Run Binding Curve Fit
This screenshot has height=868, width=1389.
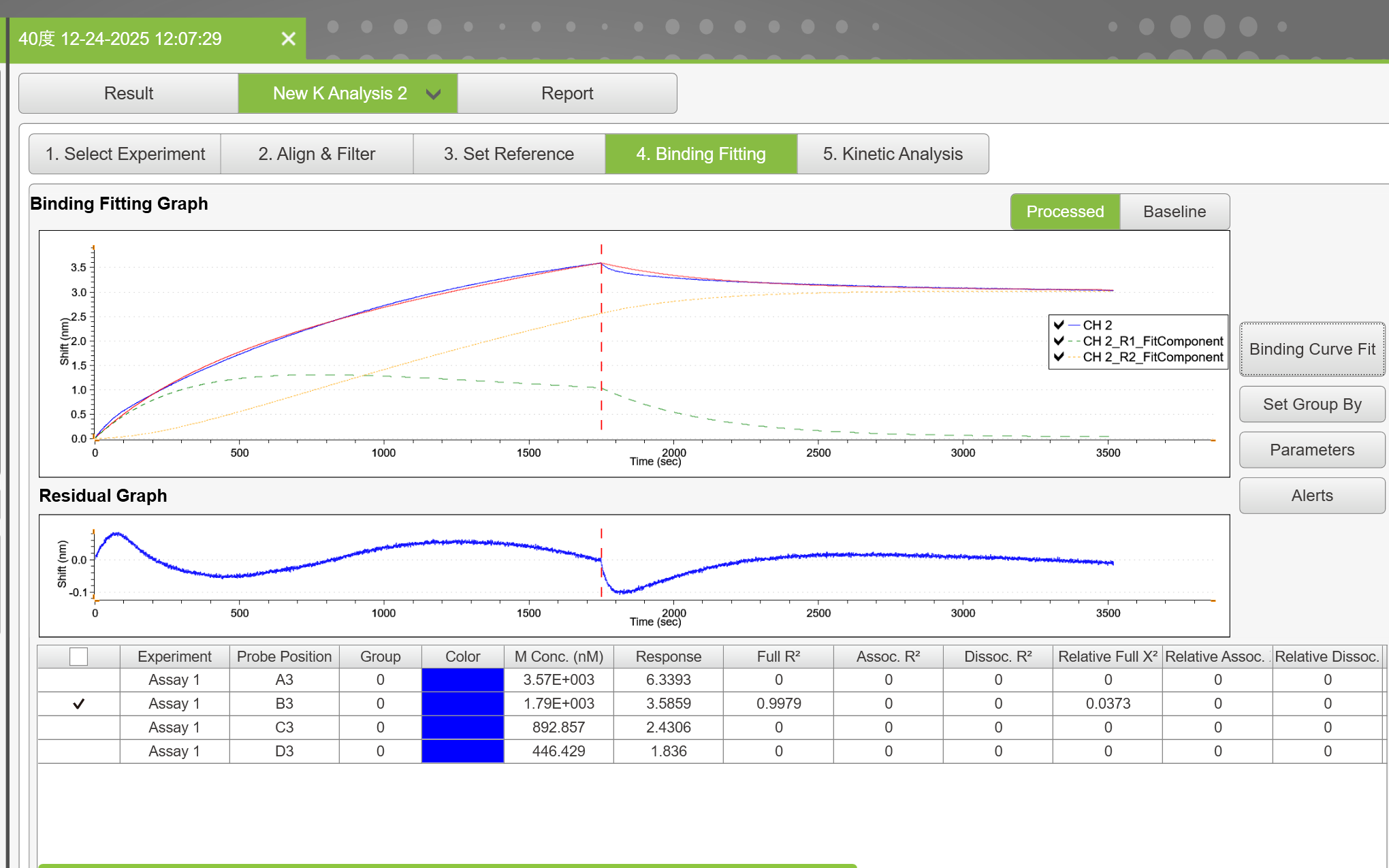pyautogui.click(x=1312, y=349)
